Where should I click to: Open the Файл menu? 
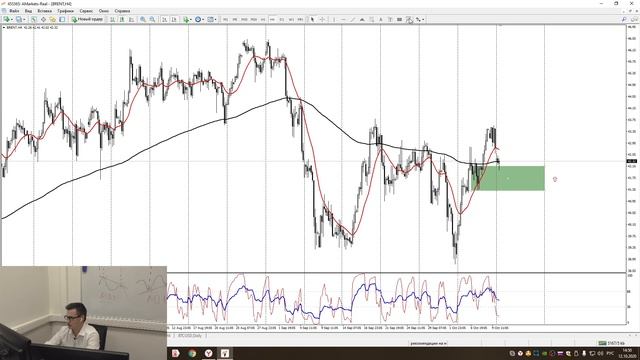click(x=14, y=11)
